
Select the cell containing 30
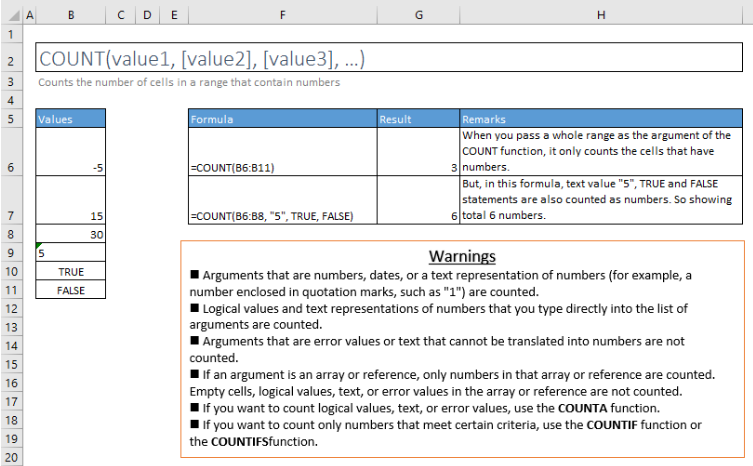tap(71, 234)
